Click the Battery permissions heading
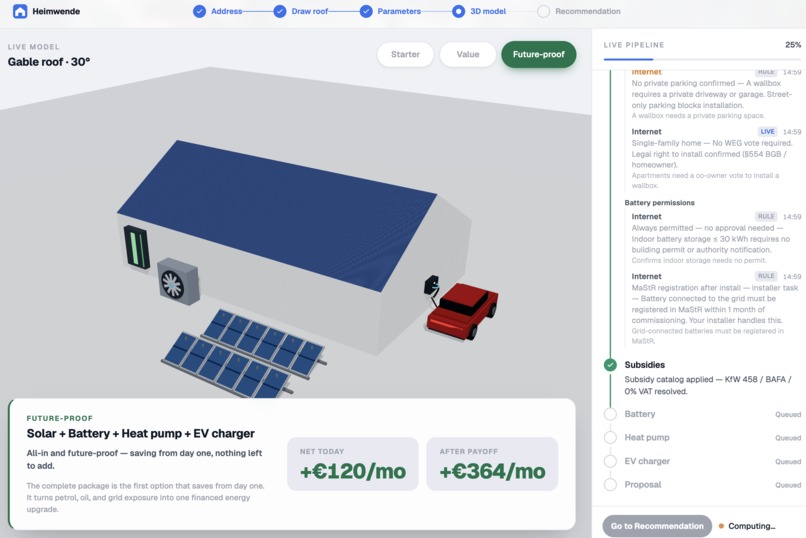806x538 pixels. 660,202
